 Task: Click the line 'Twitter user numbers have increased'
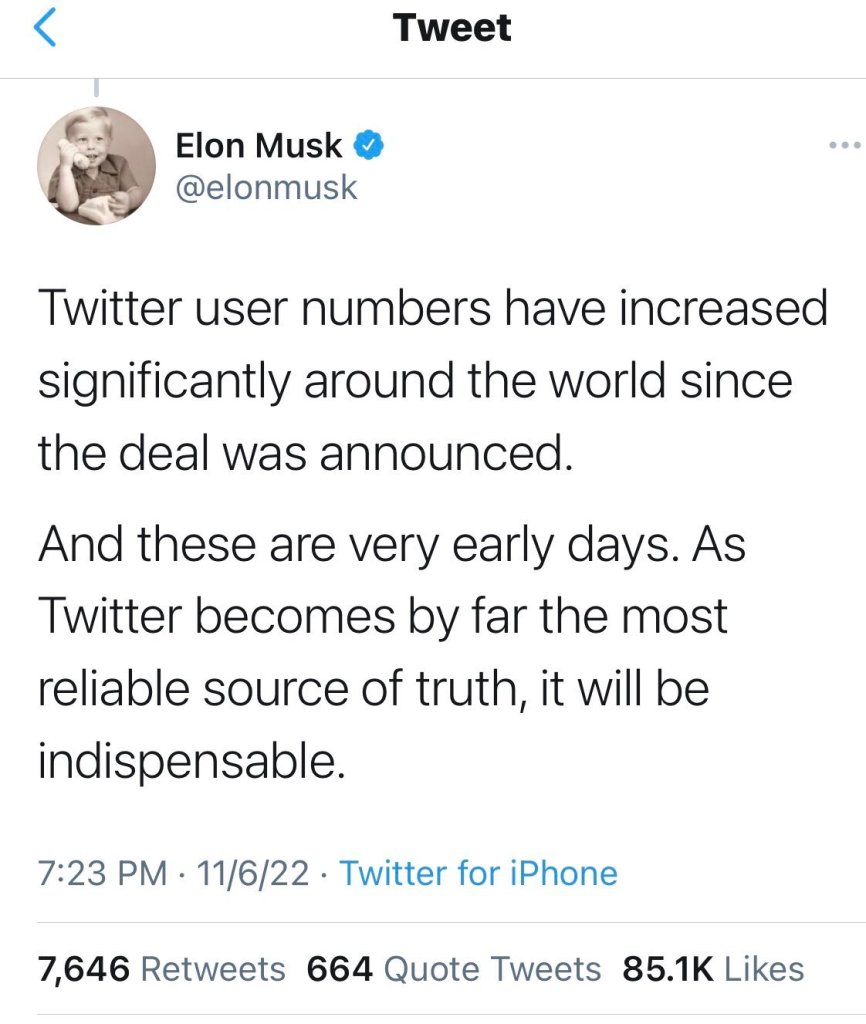[433, 308]
